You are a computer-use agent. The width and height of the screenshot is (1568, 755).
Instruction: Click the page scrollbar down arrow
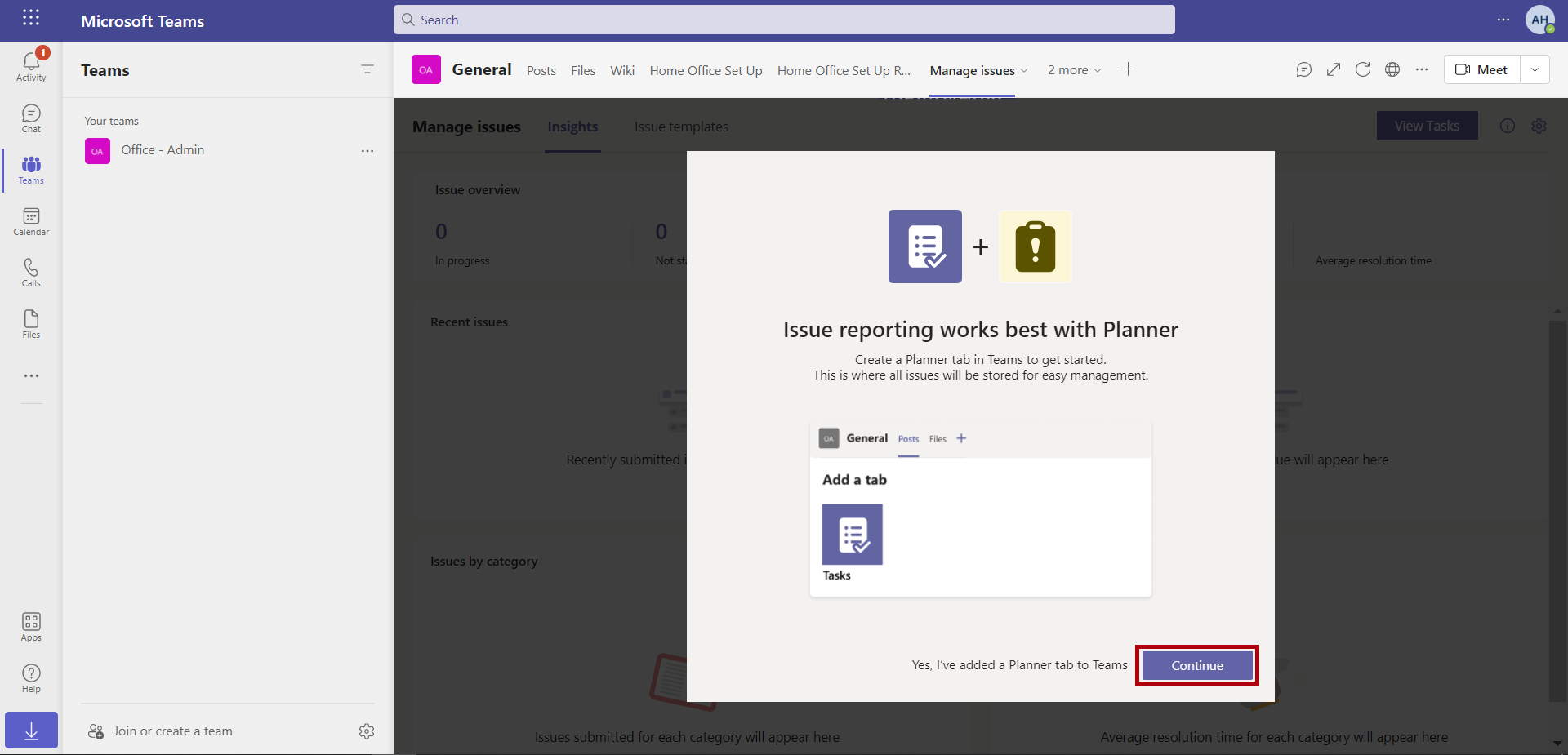pyautogui.click(x=1558, y=743)
